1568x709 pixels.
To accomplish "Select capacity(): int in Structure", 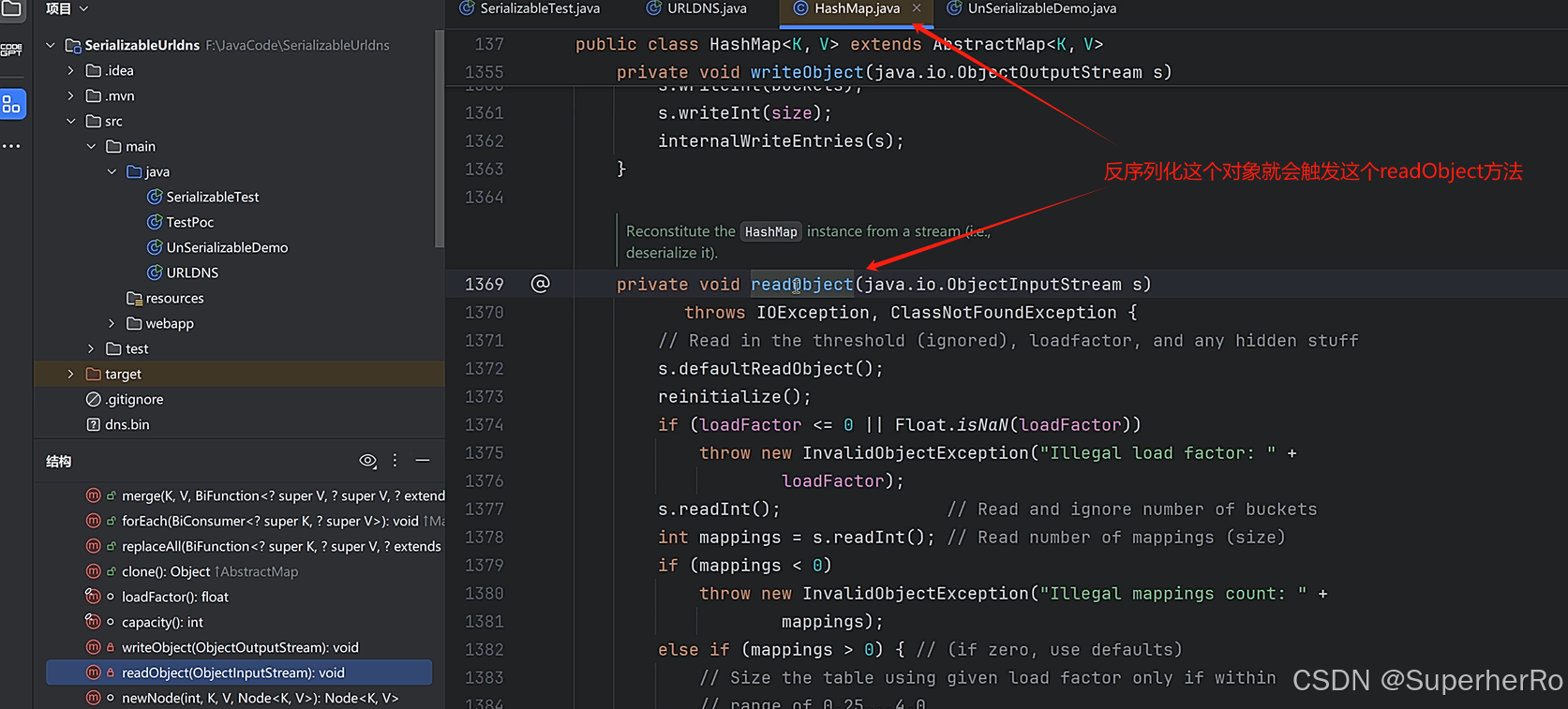I will (144, 622).
